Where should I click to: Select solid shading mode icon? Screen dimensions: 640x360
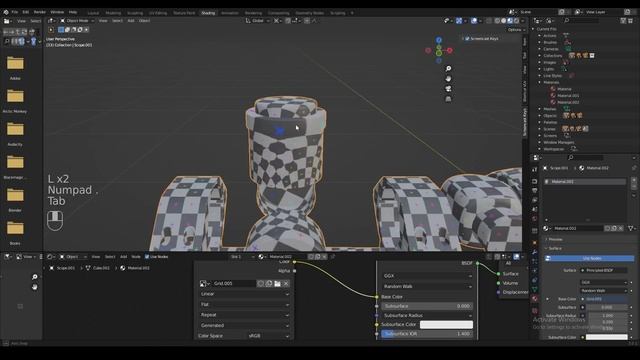[x=504, y=21]
